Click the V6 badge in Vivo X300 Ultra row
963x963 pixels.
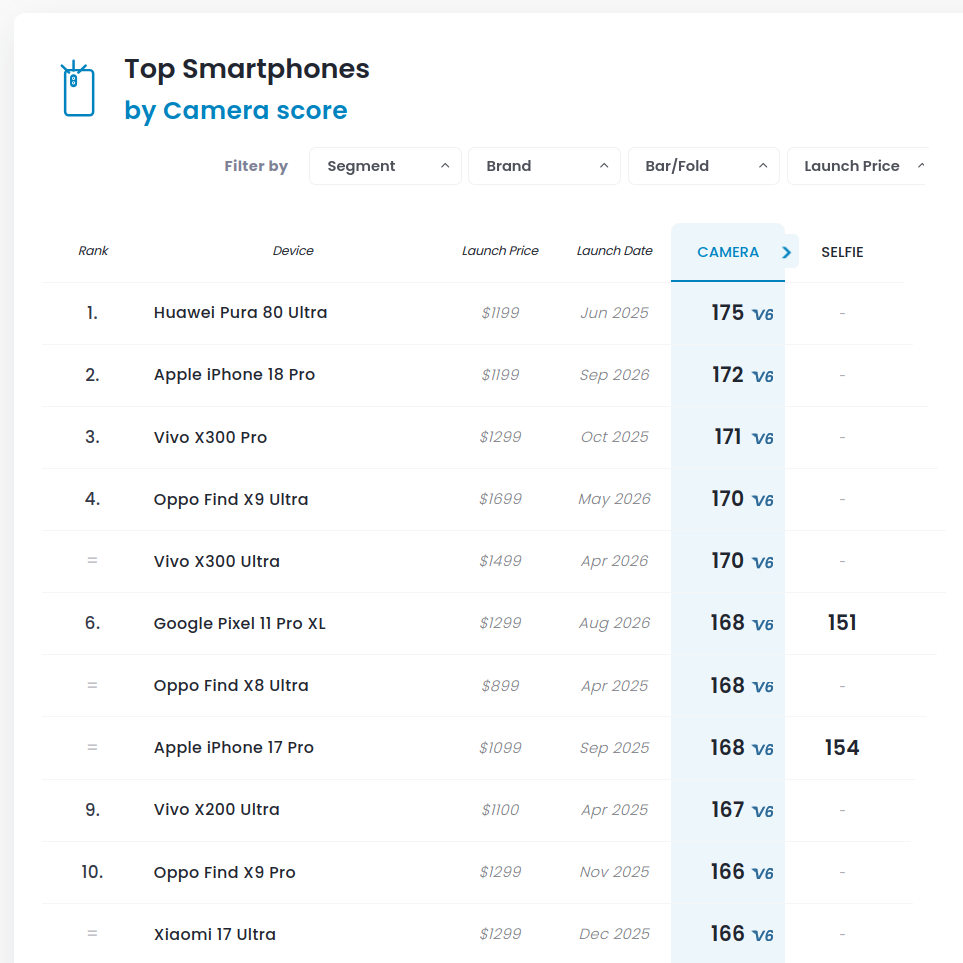click(x=763, y=563)
